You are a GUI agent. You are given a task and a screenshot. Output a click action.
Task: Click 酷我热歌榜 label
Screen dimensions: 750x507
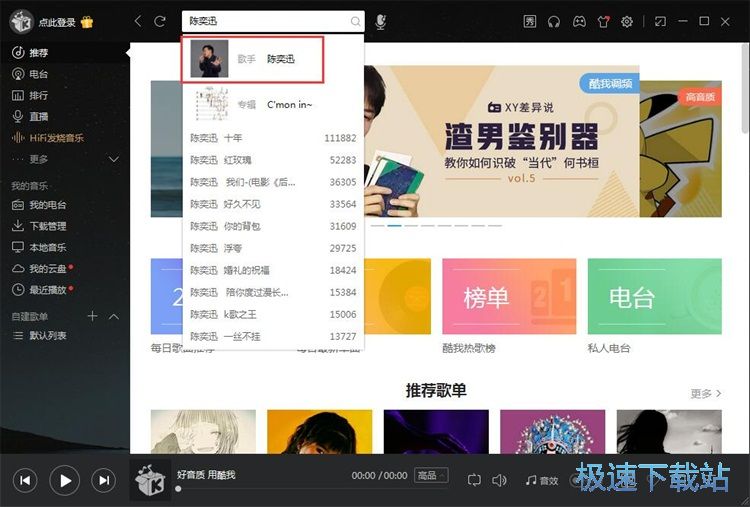(x=469, y=348)
